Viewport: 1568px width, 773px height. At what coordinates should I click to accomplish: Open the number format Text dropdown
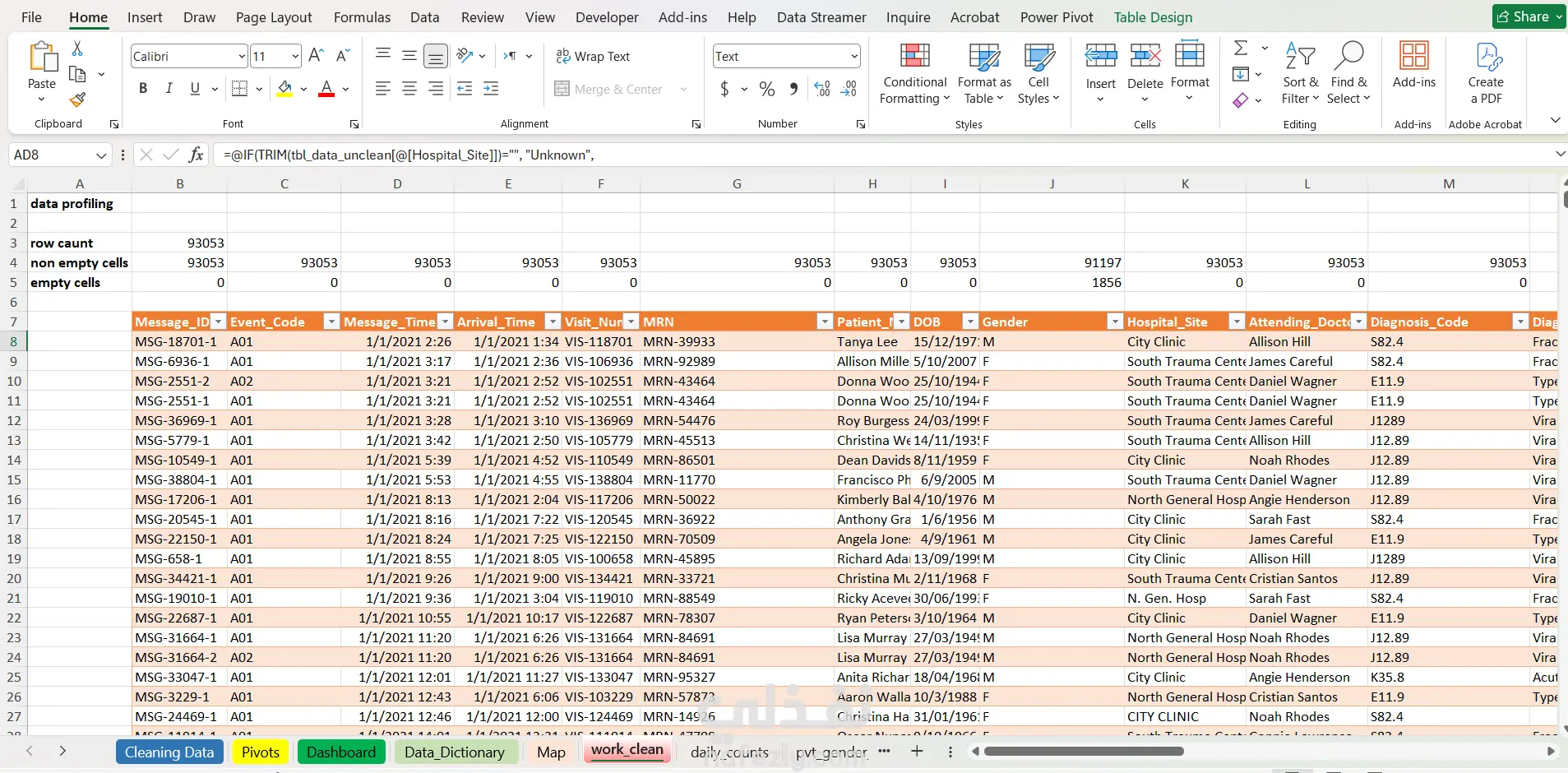[x=854, y=56]
